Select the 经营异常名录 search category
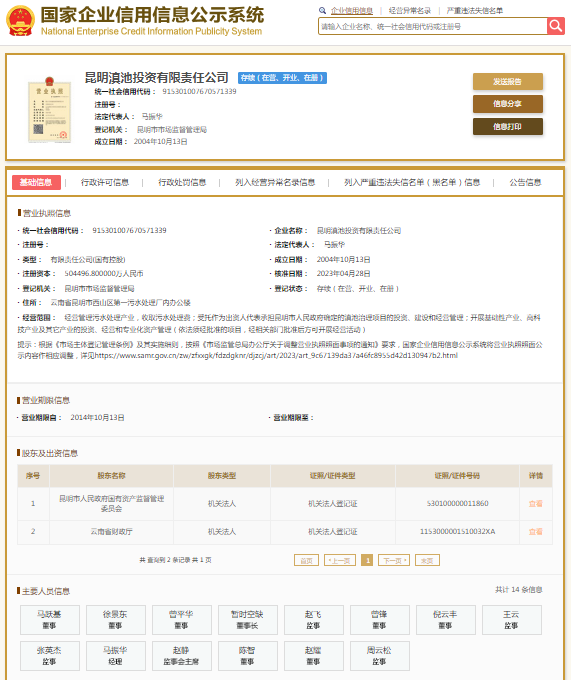Screen dimensions: 571x680 click(x=410, y=10)
